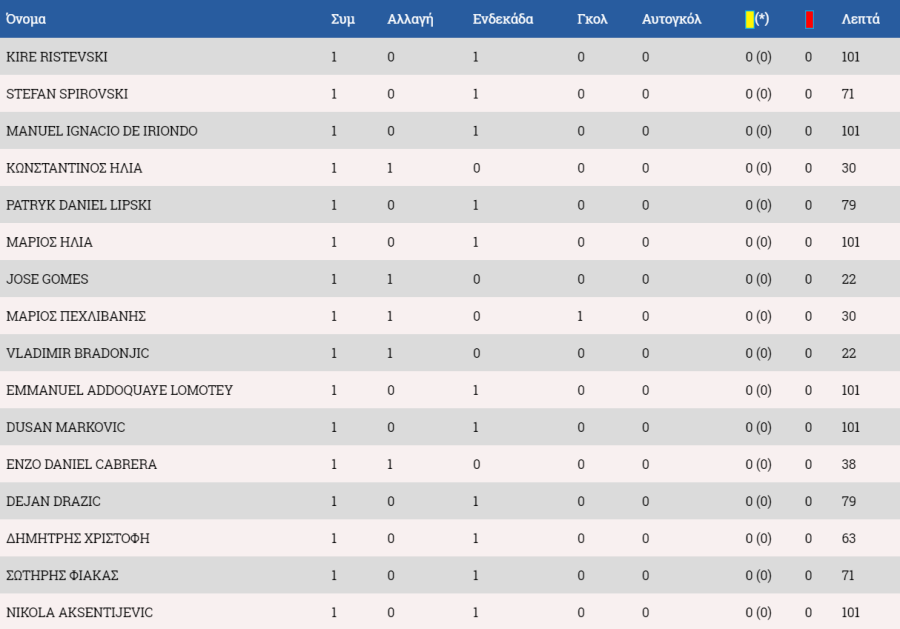Click the Γκολ column header
This screenshot has height=629, width=900.
[592, 20]
